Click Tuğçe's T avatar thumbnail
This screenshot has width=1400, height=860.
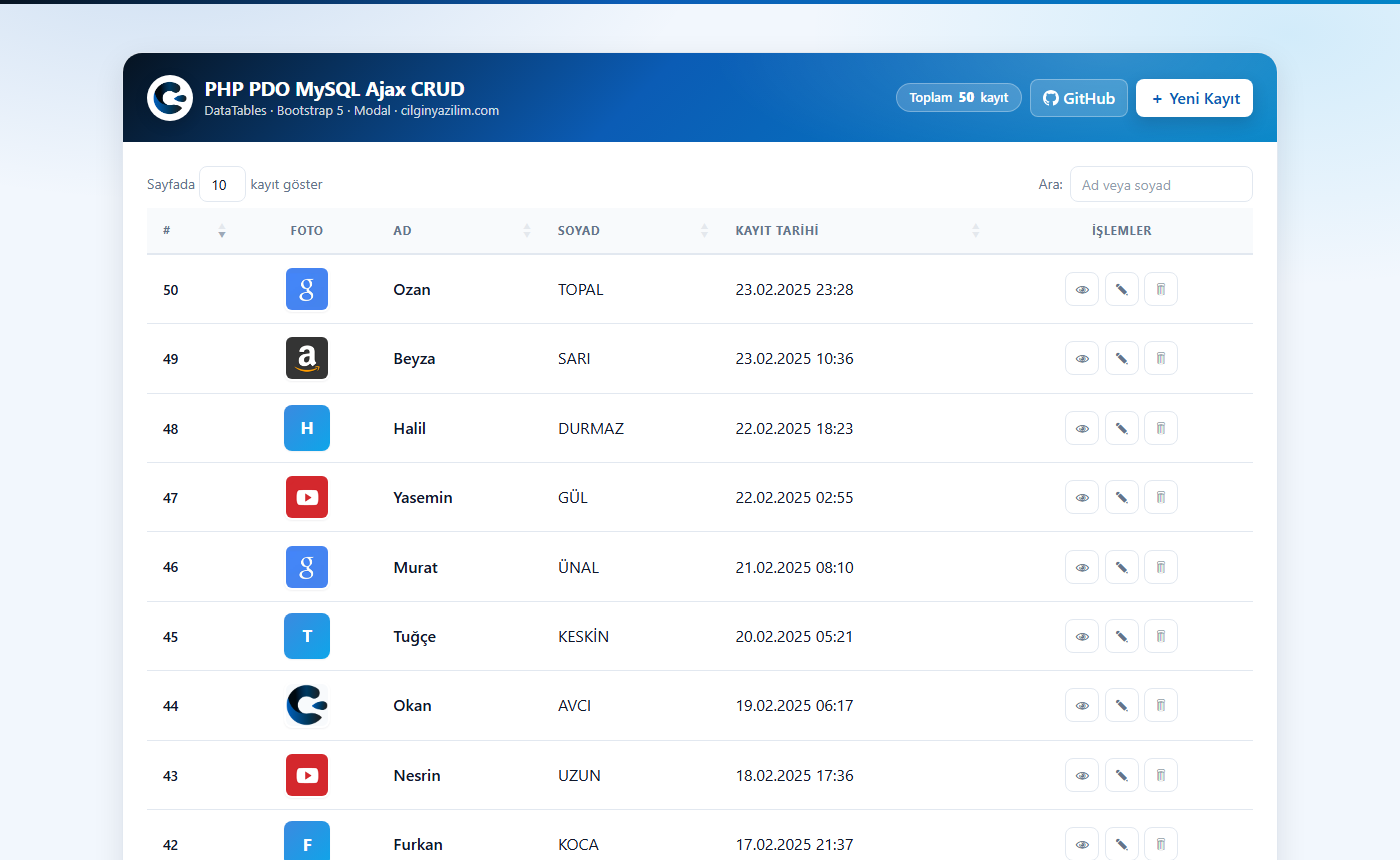(x=307, y=636)
